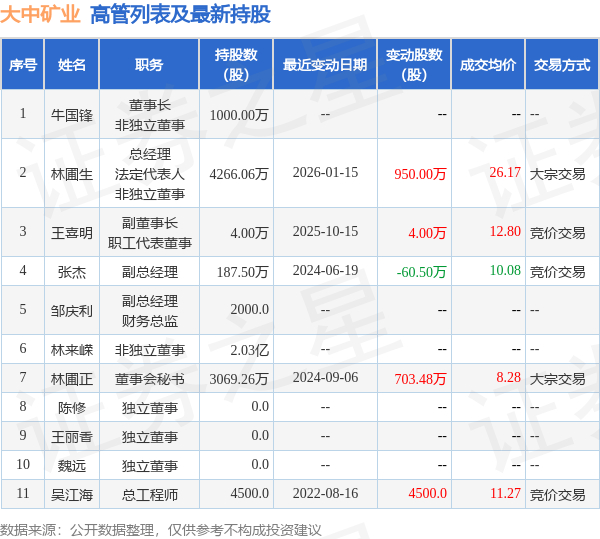Click 竞价交易 in 张杰's row
This screenshot has height=539, width=600.
[558, 272]
